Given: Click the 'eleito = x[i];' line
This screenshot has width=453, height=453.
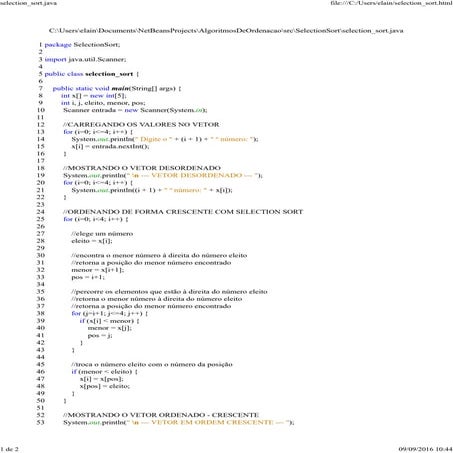Looking at the screenshot, I should [92, 241].
